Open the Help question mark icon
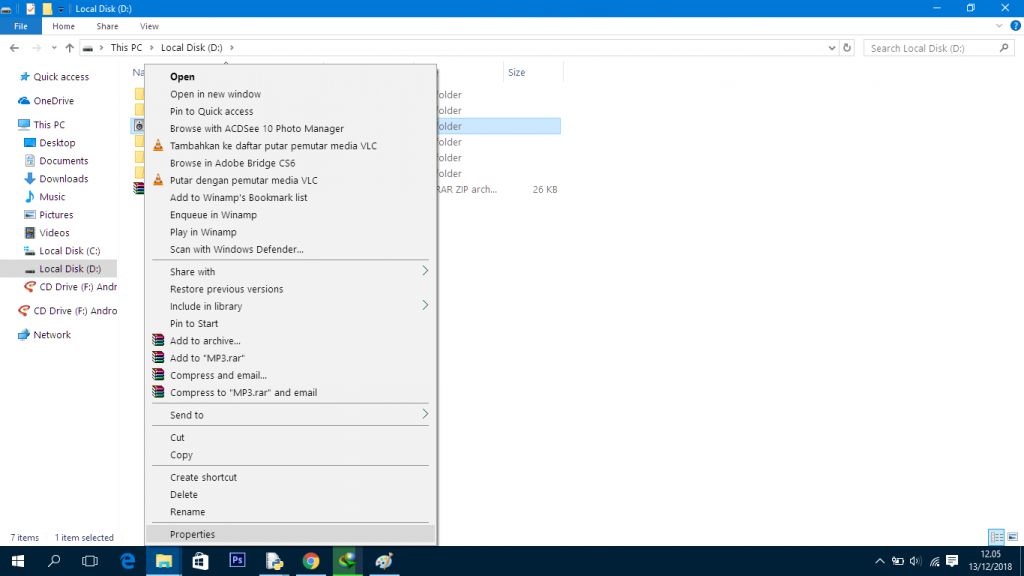 tap(1015, 26)
